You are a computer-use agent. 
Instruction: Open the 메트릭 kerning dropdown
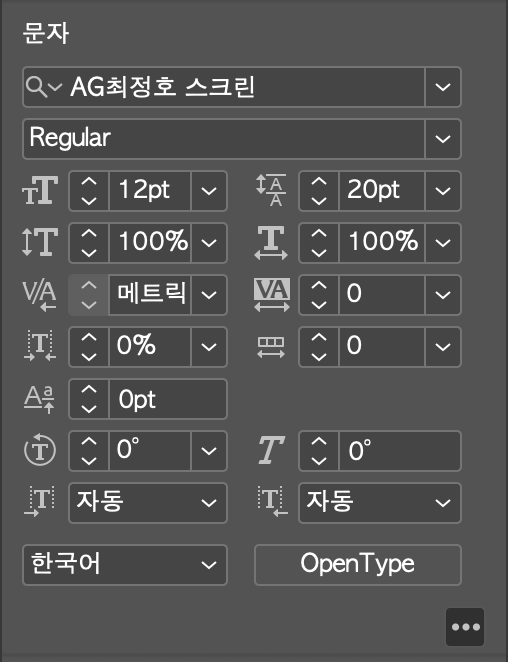coord(209,295)
